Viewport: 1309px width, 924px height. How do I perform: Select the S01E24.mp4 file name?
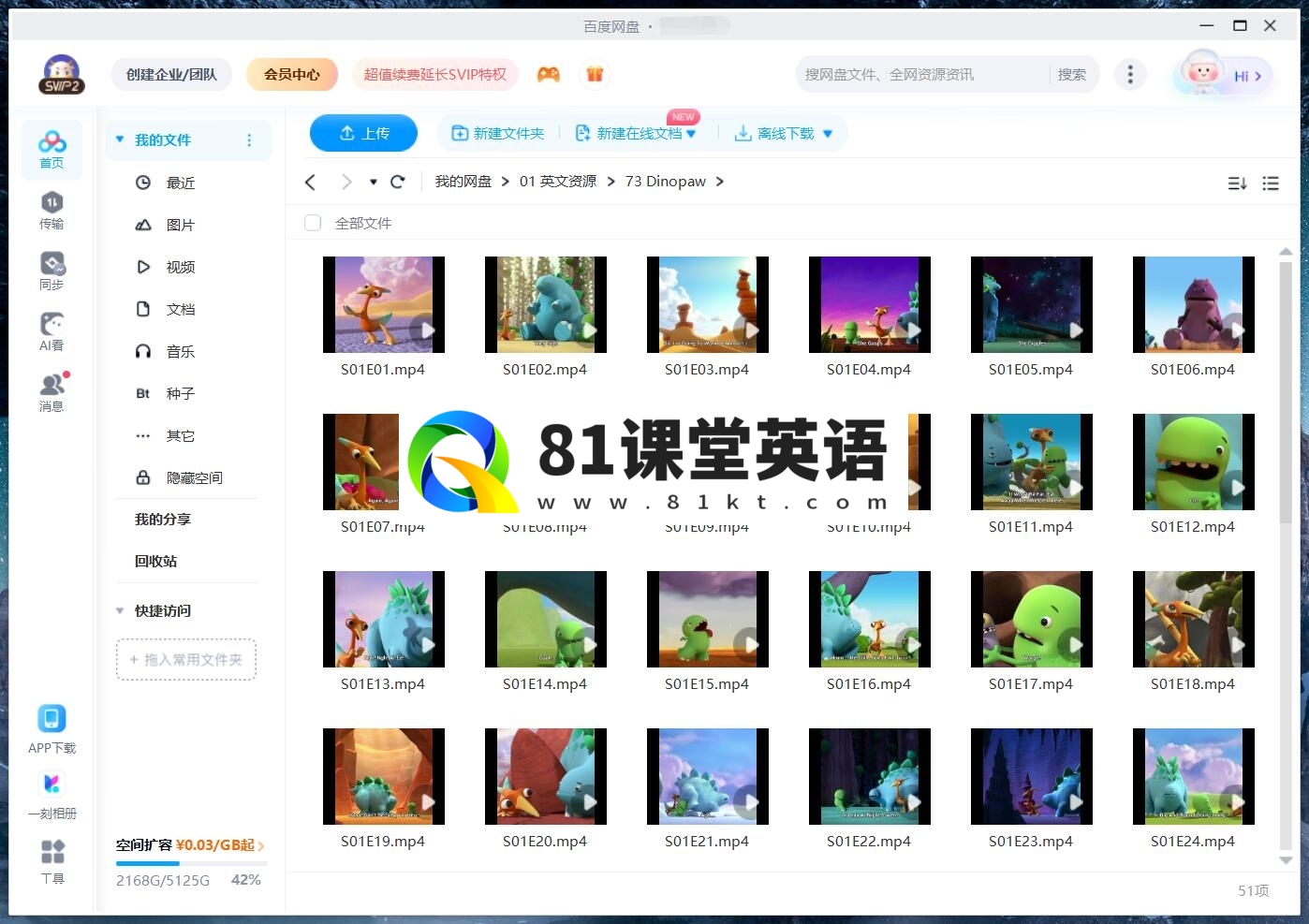click(x=1193, y=842)
